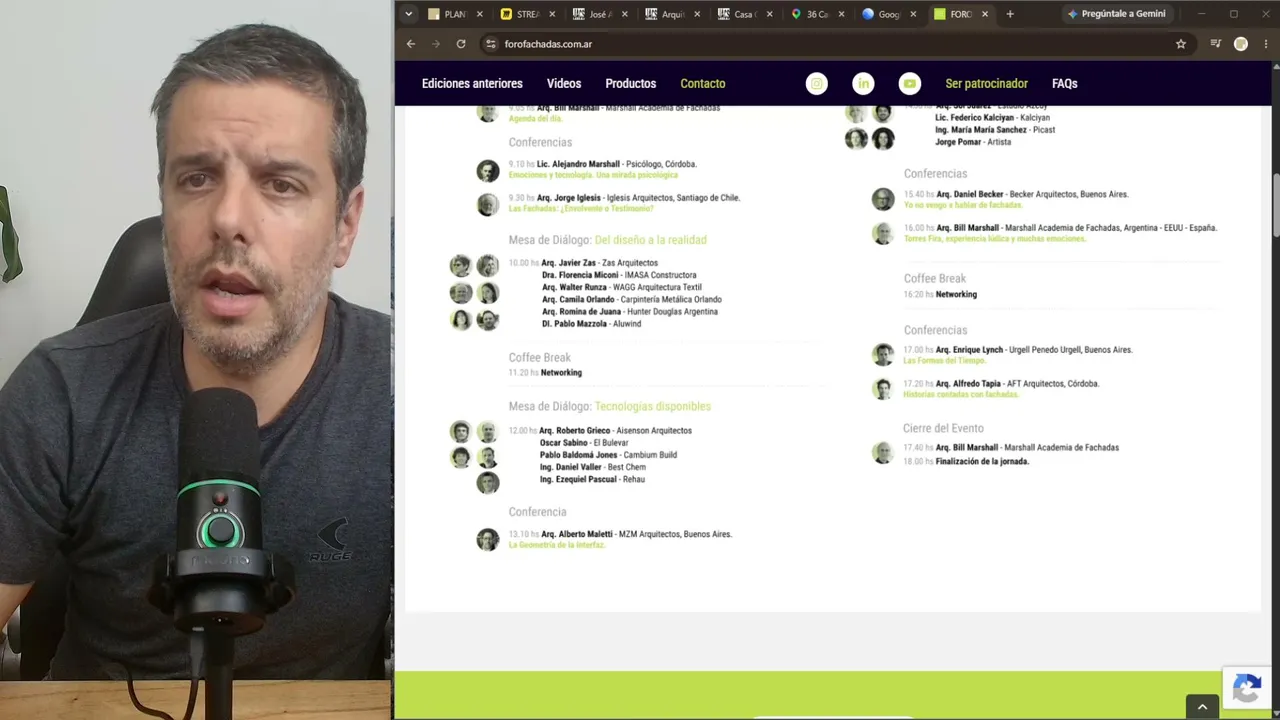The width and height of the screenshot is (1280, 720).
Task: Open 'Yo no vengo a hablar de fachadas' link
Action: [x=963, y=205]
